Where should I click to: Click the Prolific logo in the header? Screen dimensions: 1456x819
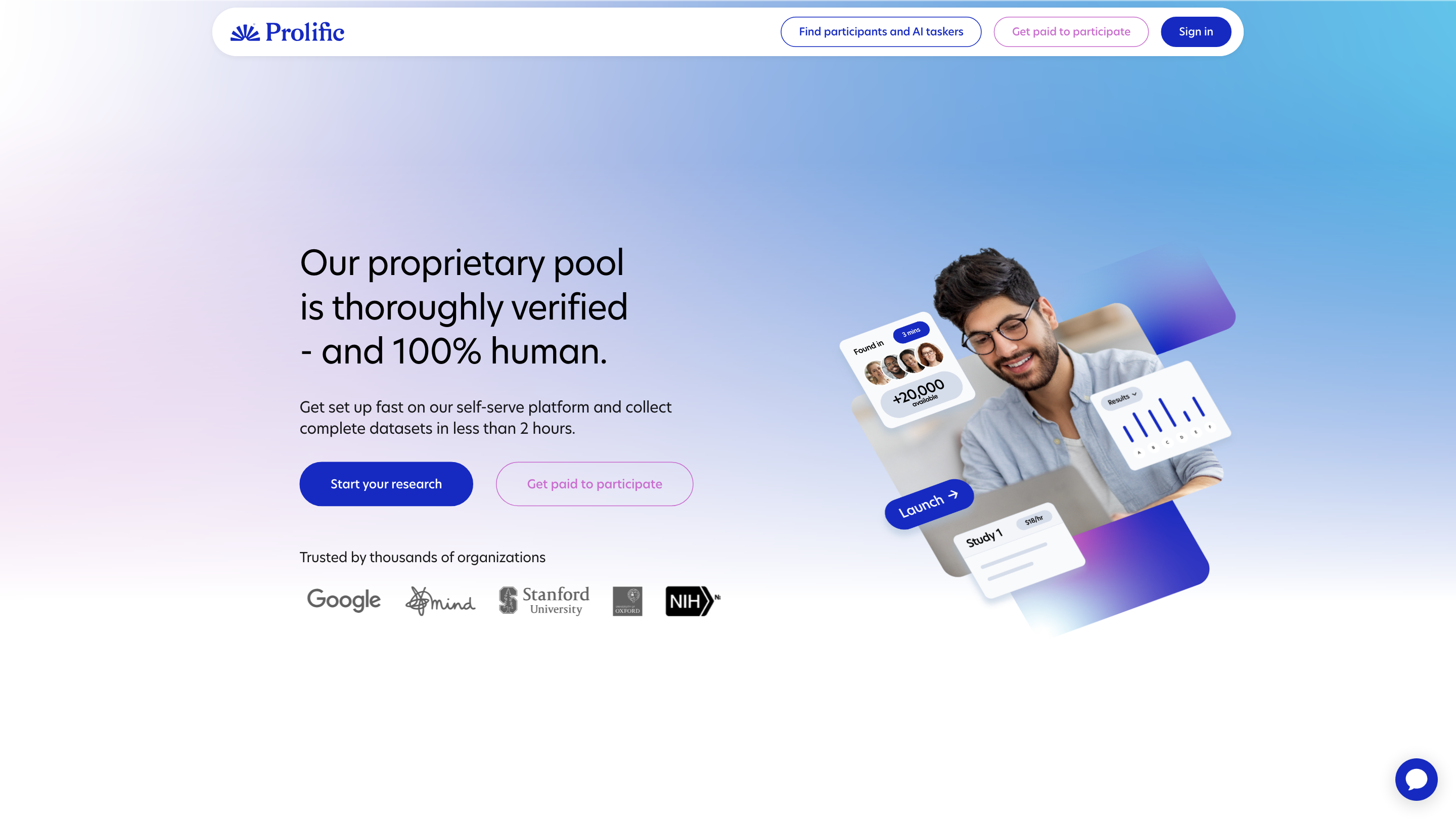coord(287,32)
